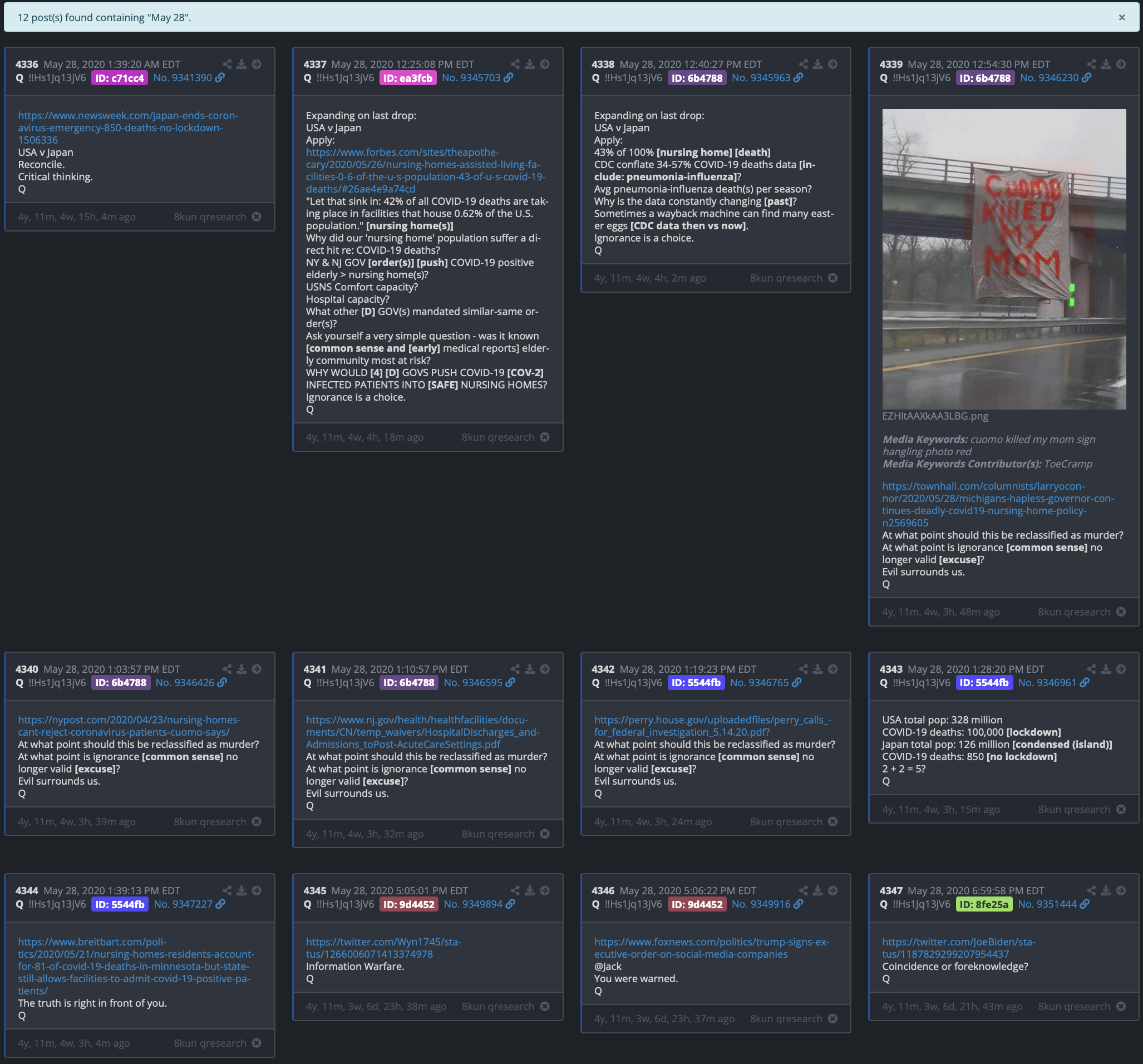Open the nj.gov hospital discharges PDF link

click(422, 732)
